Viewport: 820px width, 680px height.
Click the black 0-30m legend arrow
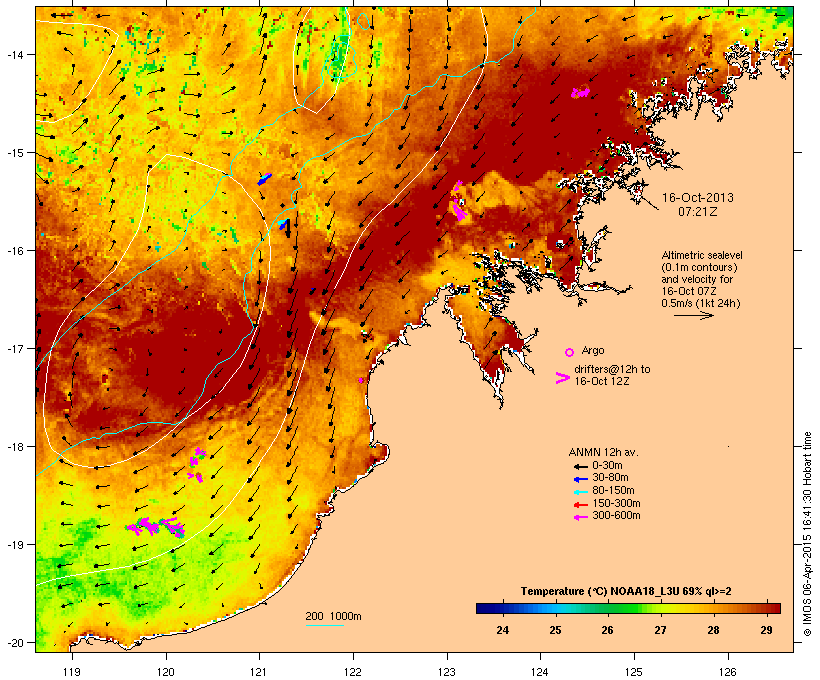(x=580, y=467)
